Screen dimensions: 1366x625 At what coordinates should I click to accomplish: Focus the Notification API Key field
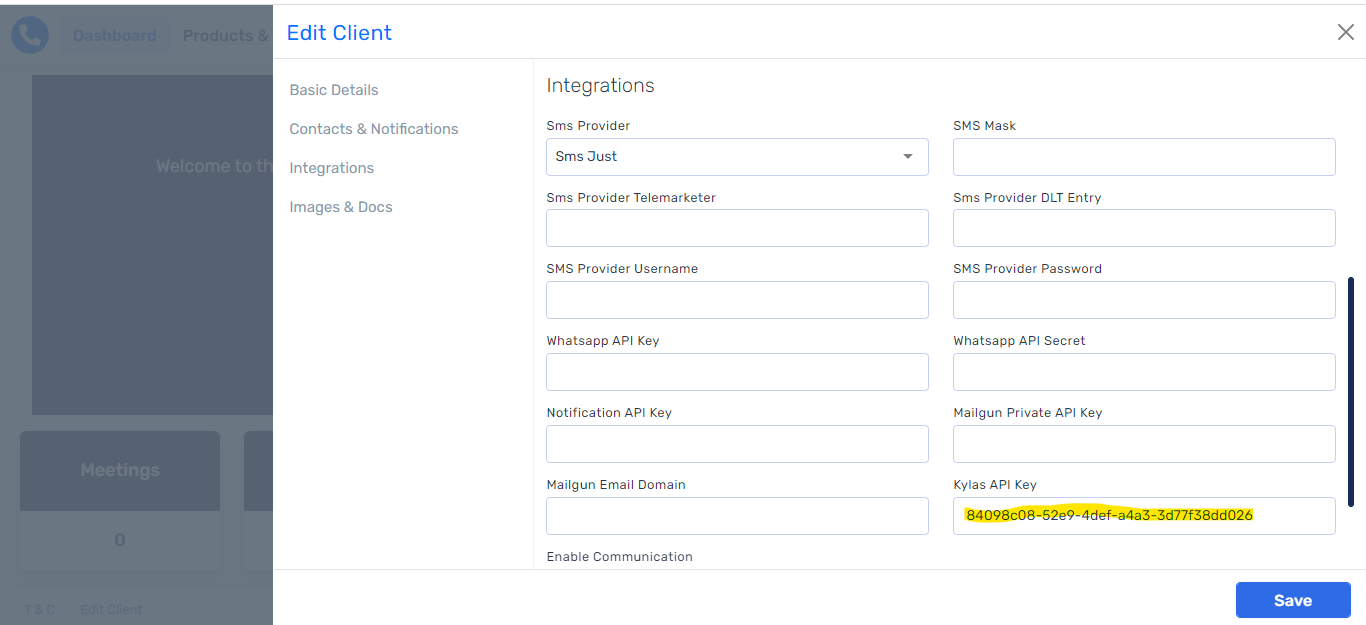737,443
